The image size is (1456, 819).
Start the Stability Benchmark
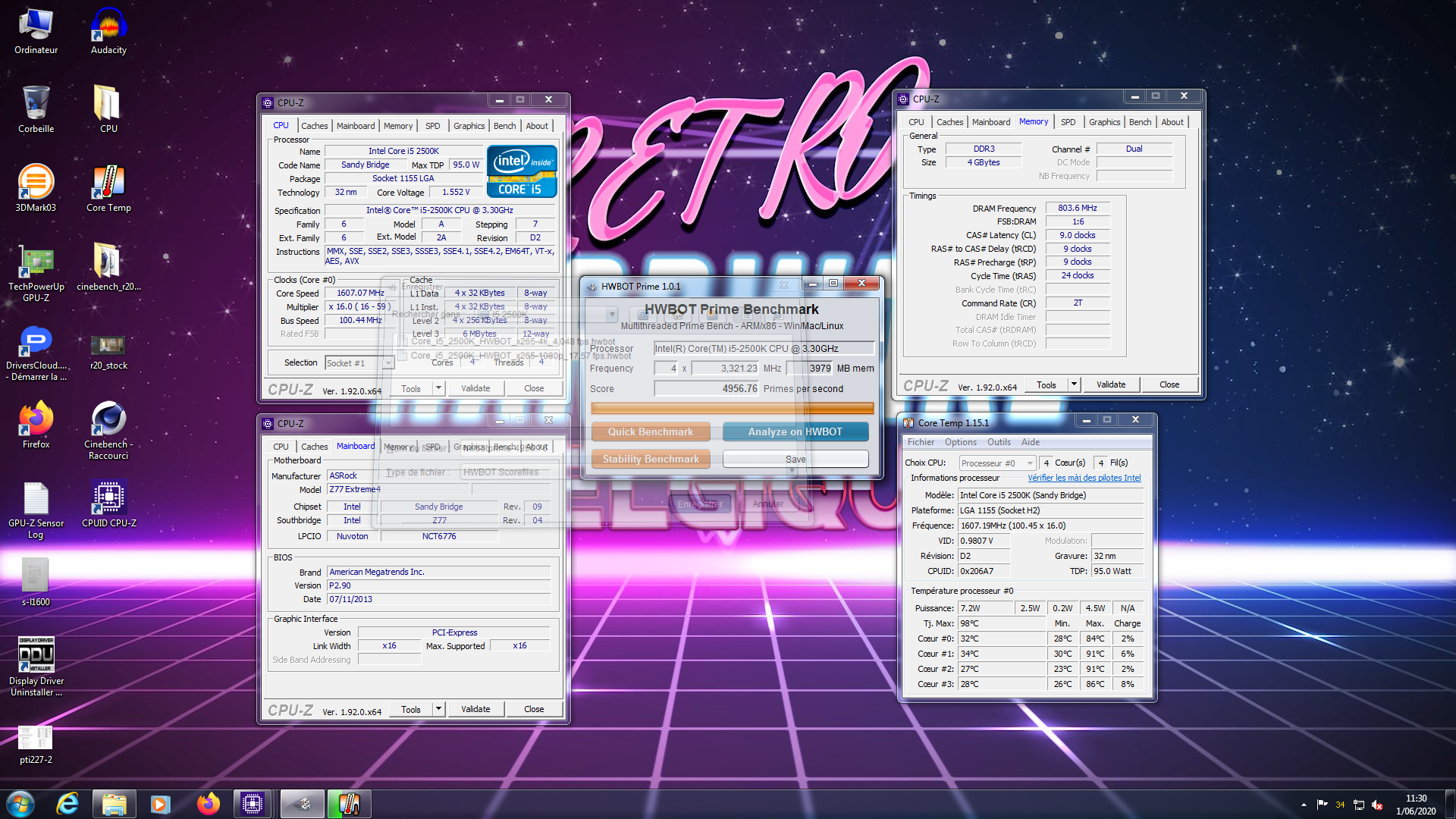[651, 459]
